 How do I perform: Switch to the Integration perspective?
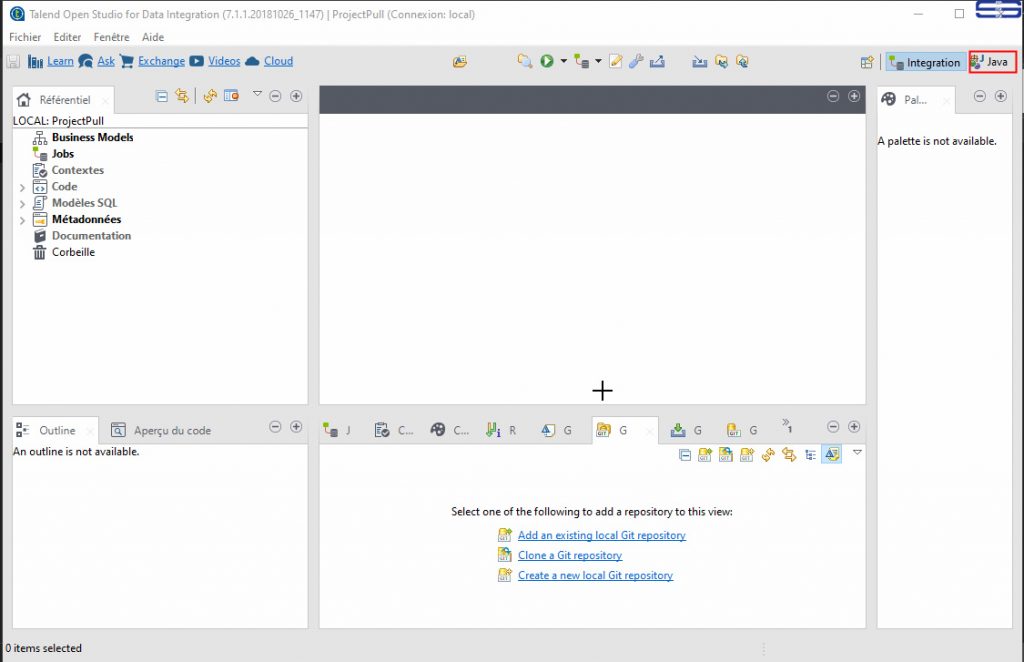pos(925,62)
